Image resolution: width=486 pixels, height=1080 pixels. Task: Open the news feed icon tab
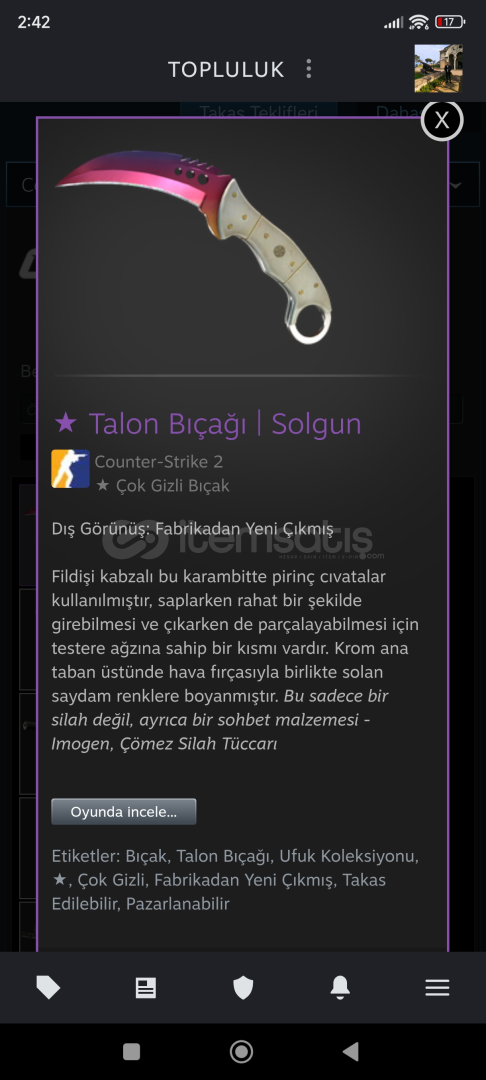pos(145,988)
